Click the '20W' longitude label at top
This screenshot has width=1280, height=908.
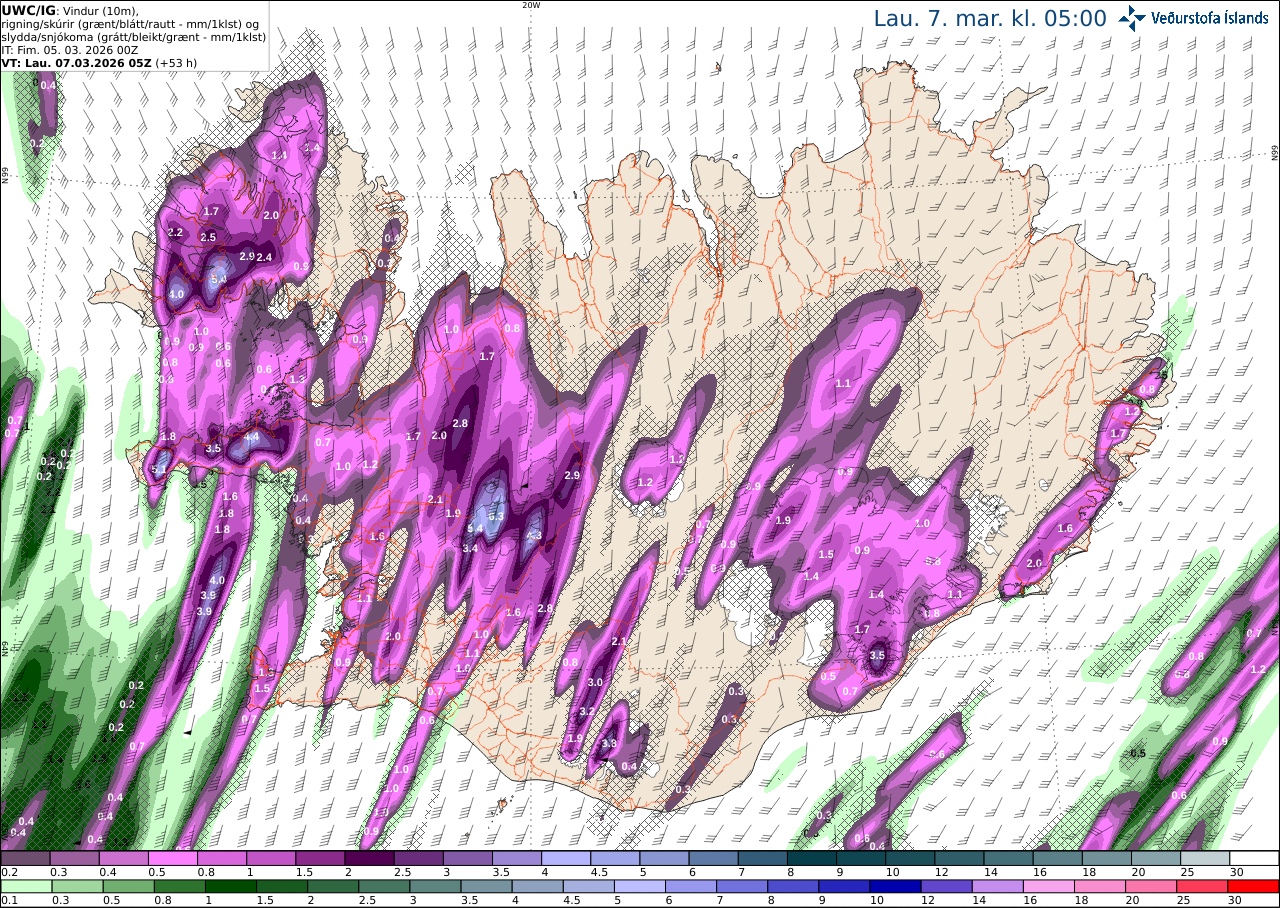coord(531,5)
